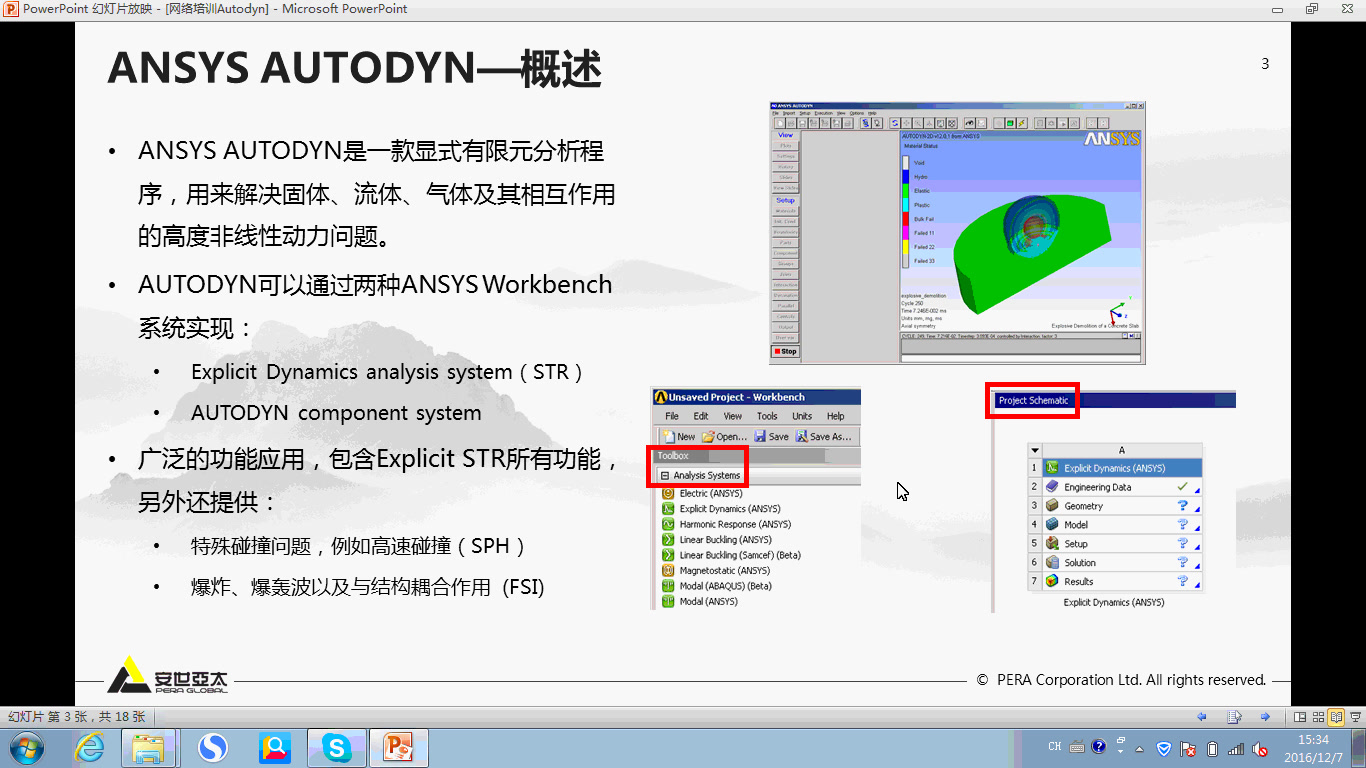This screenshot has width=1366, height=768.
Task: Open Help menu in Workbench screenshot
Action: 836,416
